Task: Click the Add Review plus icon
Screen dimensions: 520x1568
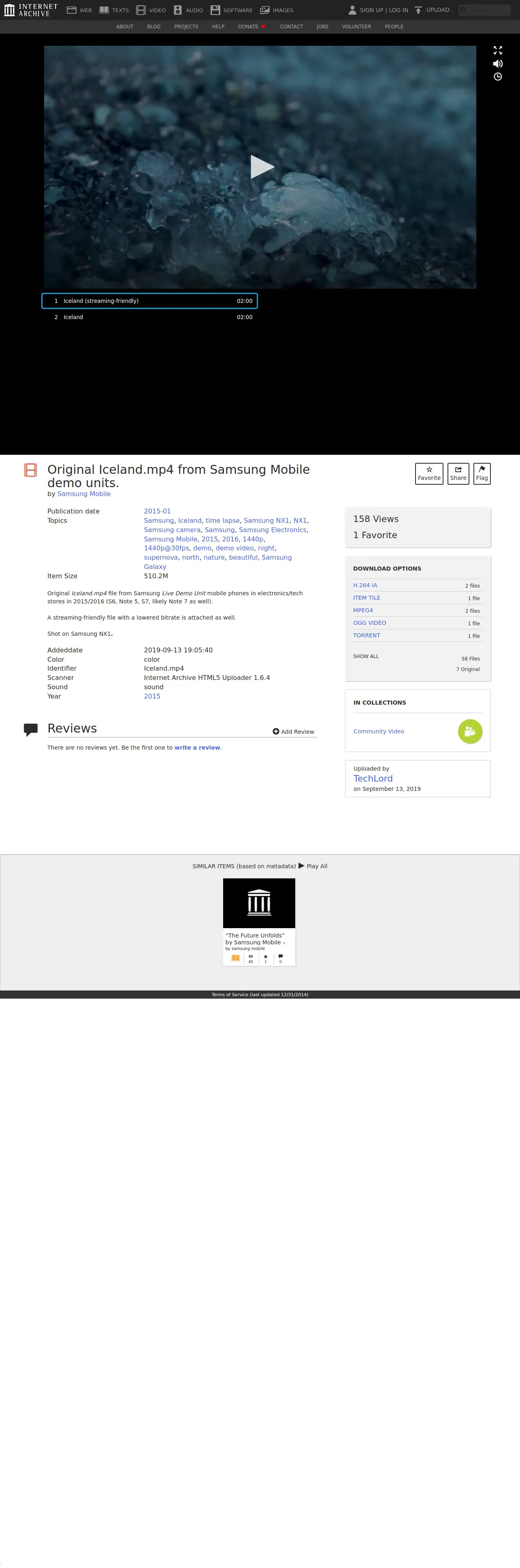Action: (276, 732)
